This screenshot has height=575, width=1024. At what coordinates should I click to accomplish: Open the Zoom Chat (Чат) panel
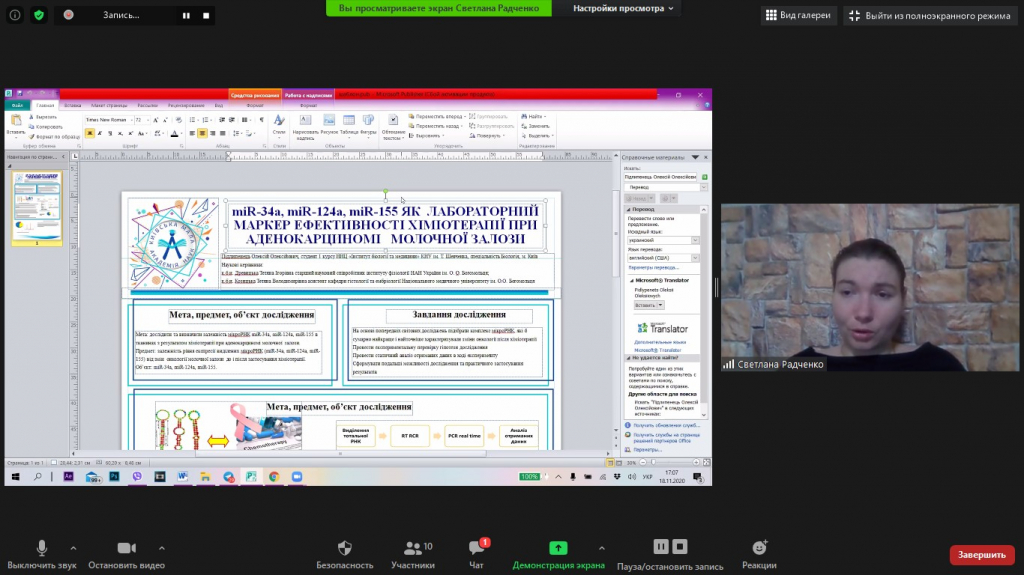point(477,555)
